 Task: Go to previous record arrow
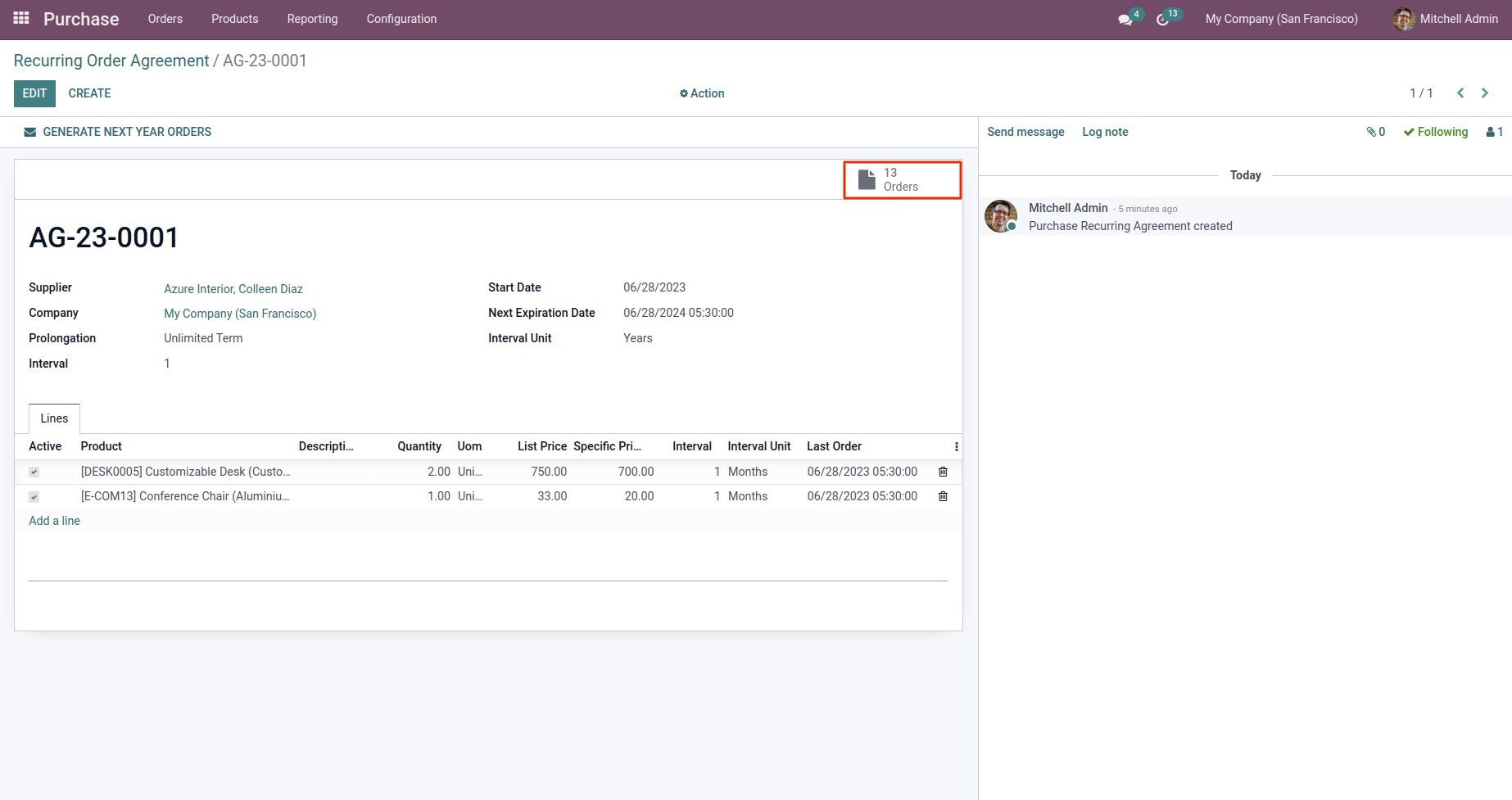(1460, 93)
